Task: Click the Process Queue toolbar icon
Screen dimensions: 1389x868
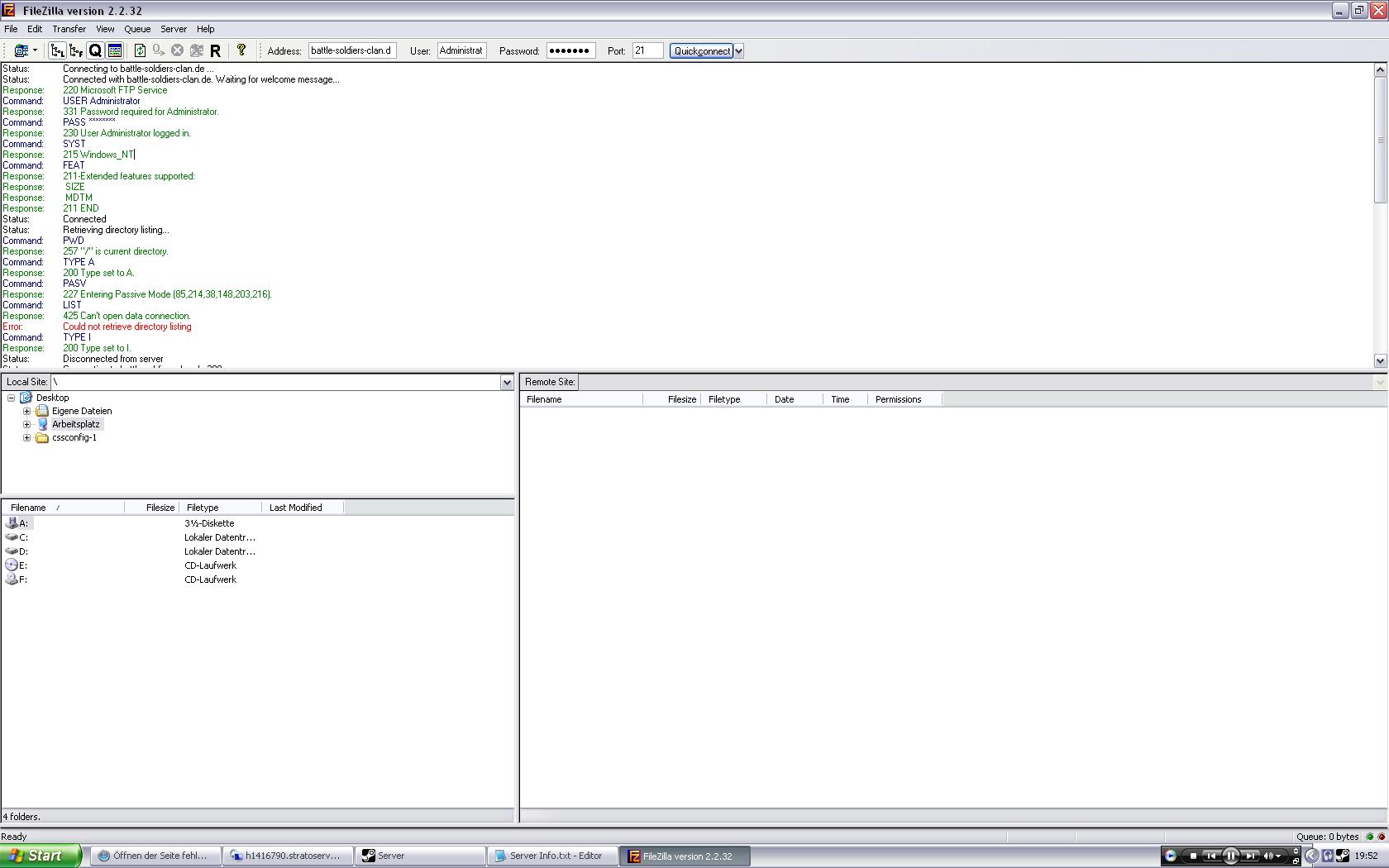Action: [159, 50]
